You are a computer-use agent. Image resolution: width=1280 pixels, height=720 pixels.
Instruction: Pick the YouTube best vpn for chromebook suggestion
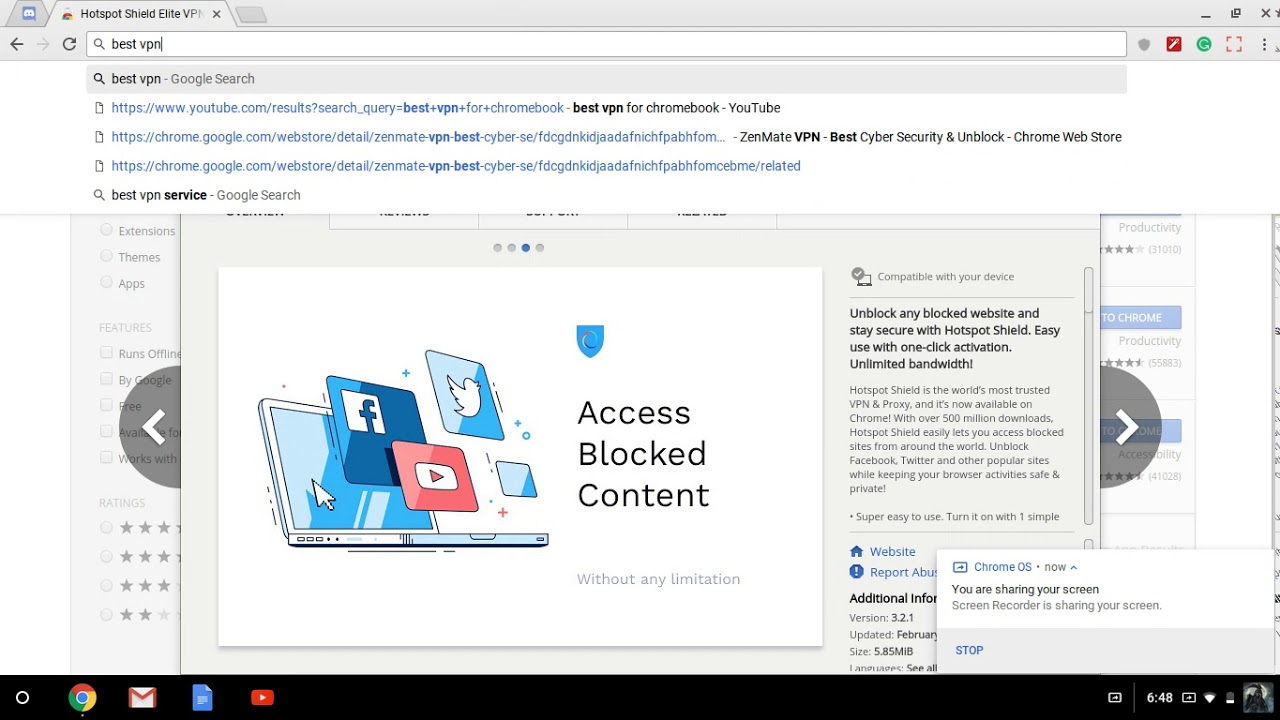click(606, 108)
